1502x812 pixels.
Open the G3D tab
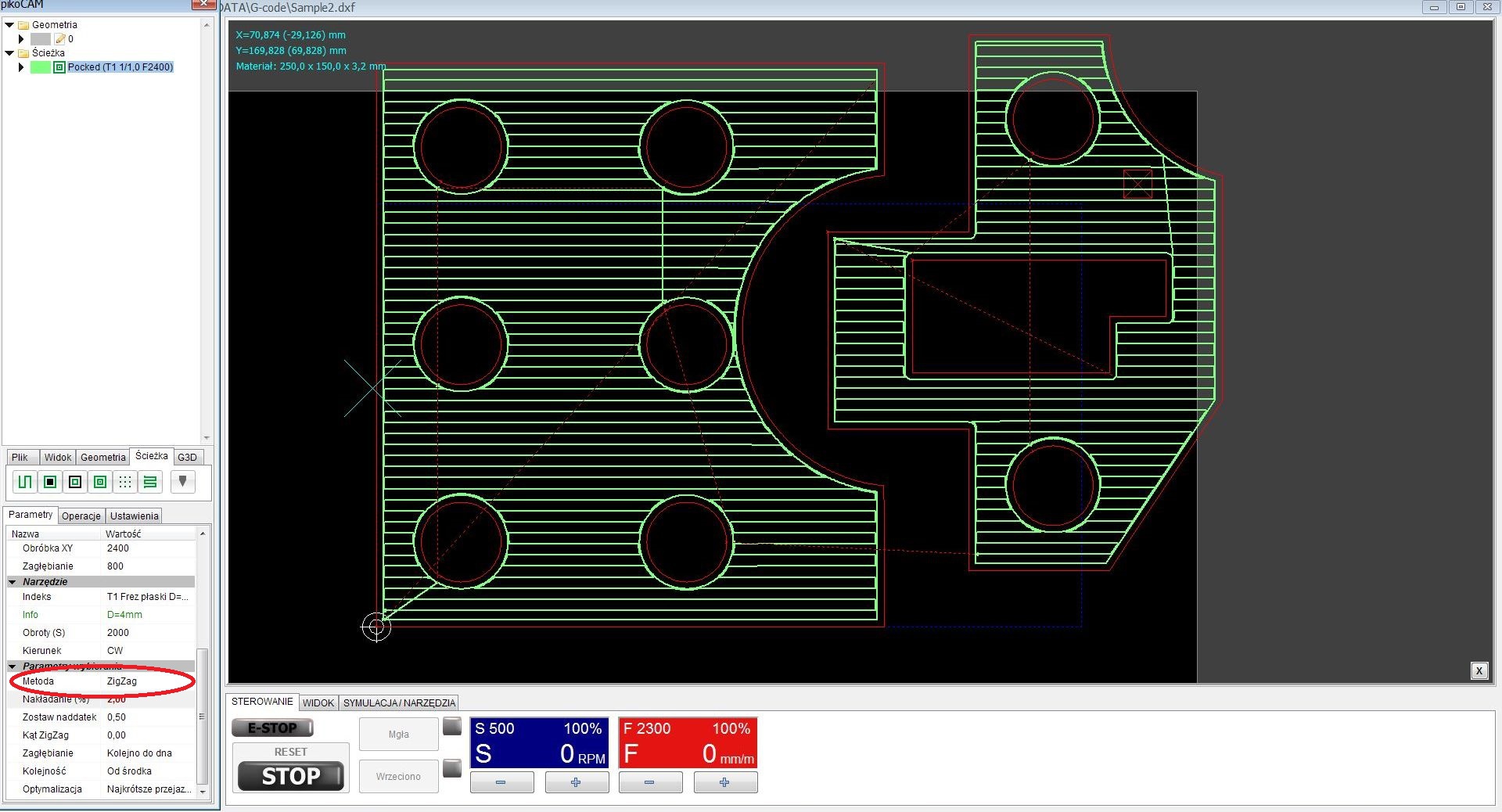coord(187,458)
